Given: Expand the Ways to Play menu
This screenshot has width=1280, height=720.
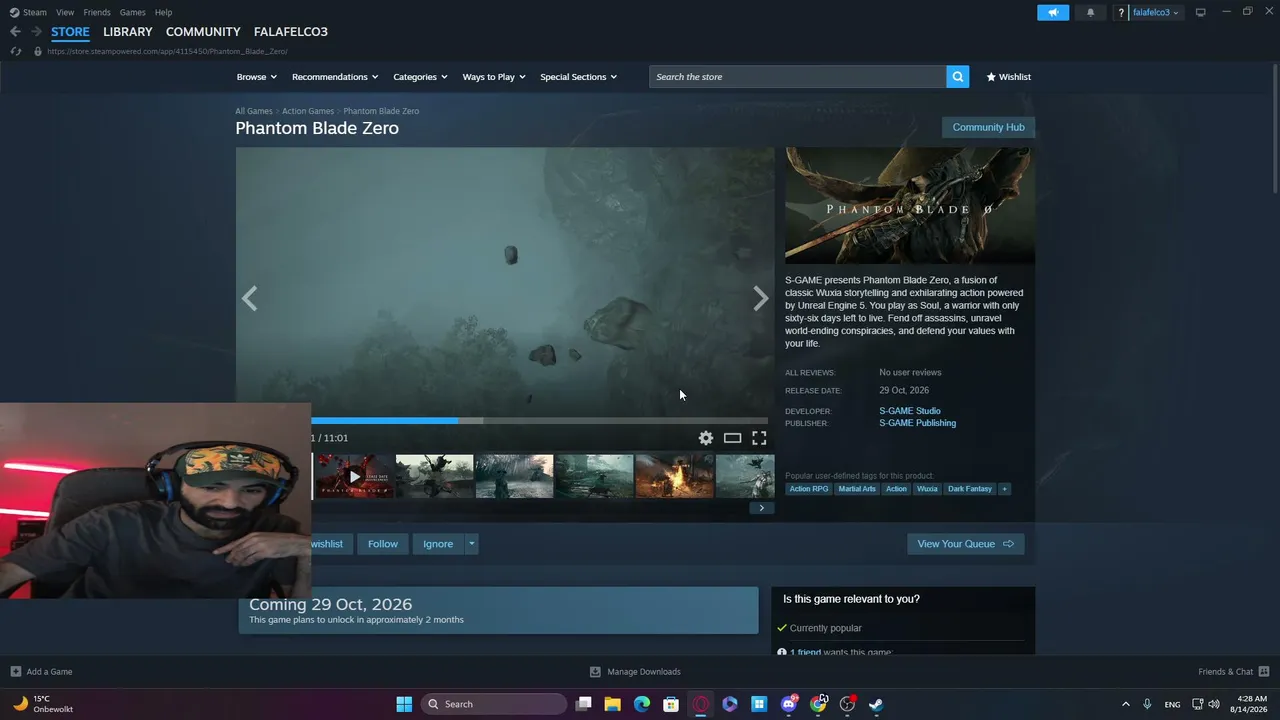Looking at the screenshot, I should pyautogui.click(x=494, y=77).
